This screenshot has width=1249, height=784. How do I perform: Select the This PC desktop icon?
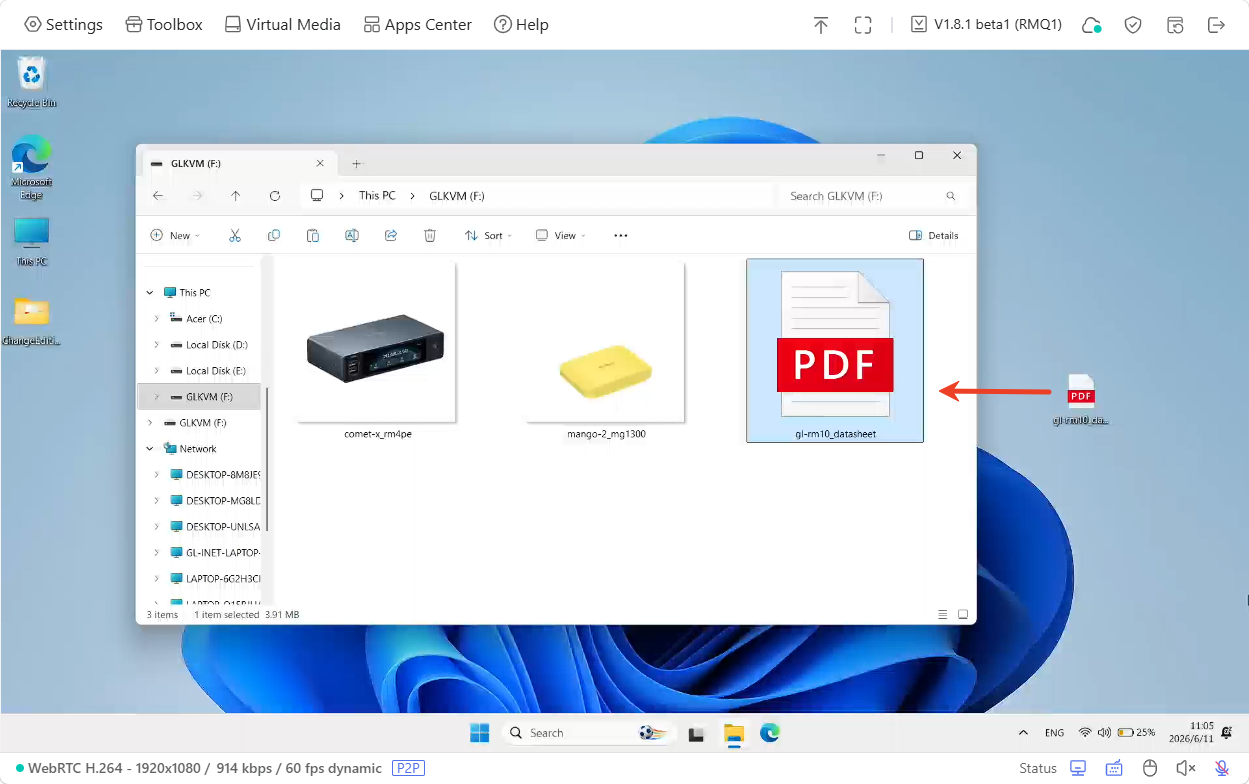point(32,243)
